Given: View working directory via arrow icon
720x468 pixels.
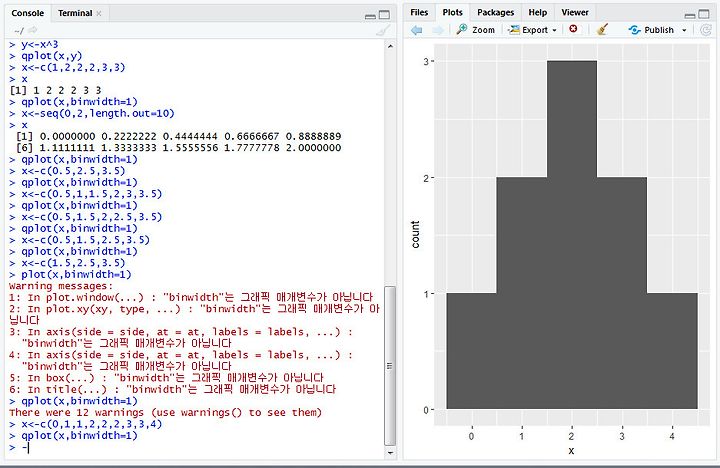Looking at the screenshot, I should coord(32,31).
